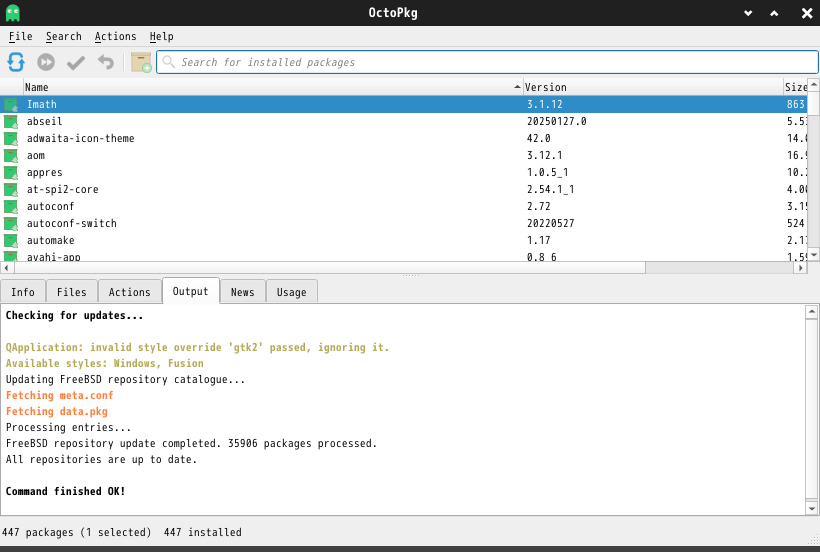Switch to the Info tab

(x=23, y=292)
